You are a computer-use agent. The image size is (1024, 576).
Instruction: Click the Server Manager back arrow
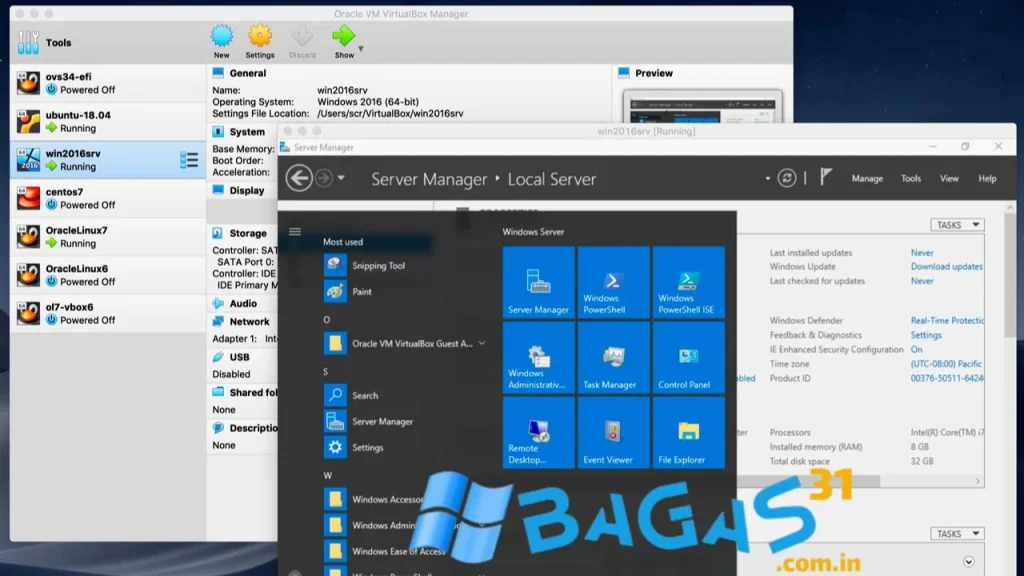[x=298, y=178]
